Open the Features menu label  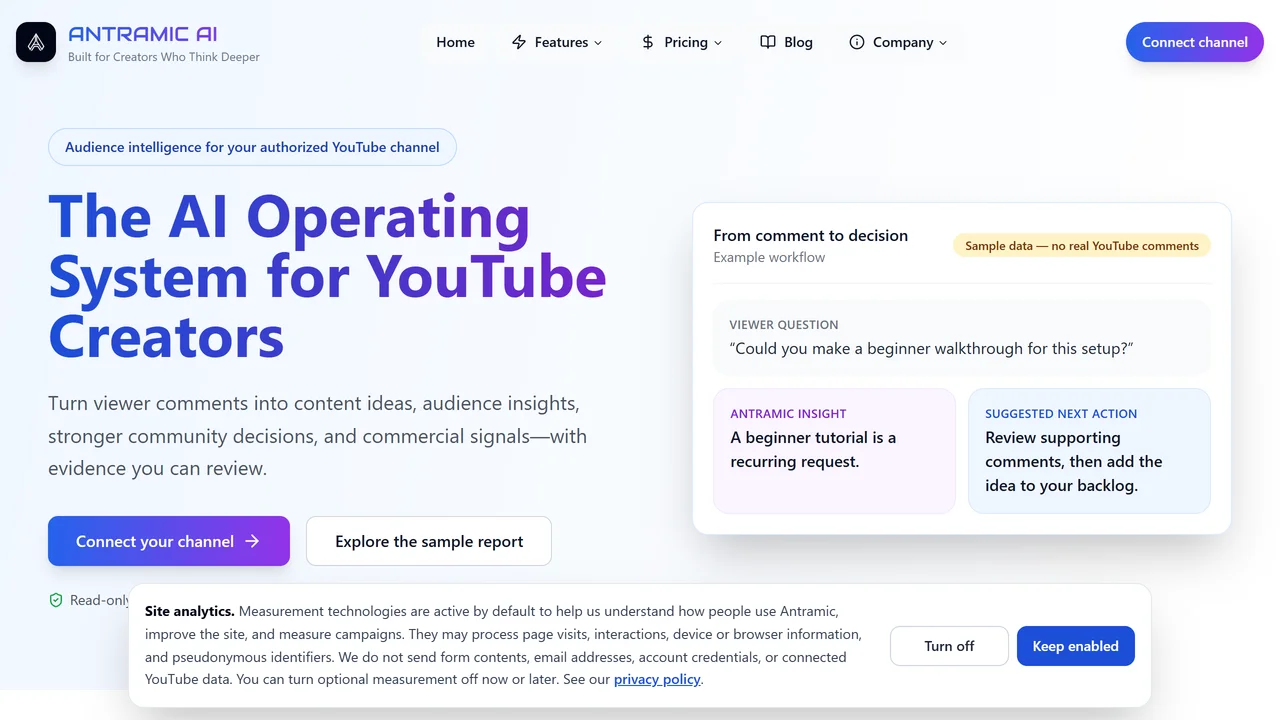[x=561, y=42]
